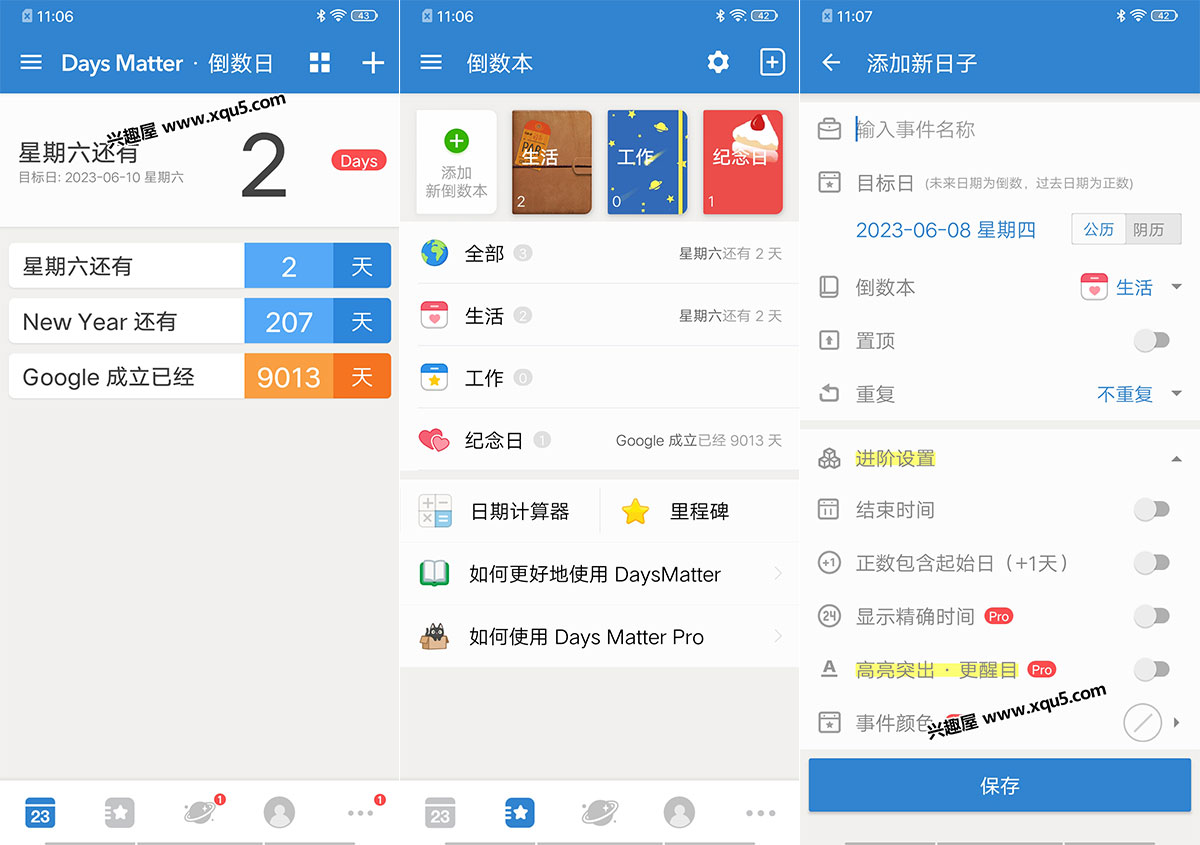Go back from the 添加新日子 screen
This screenshot has width=1200, height=845.
[831, 63]
